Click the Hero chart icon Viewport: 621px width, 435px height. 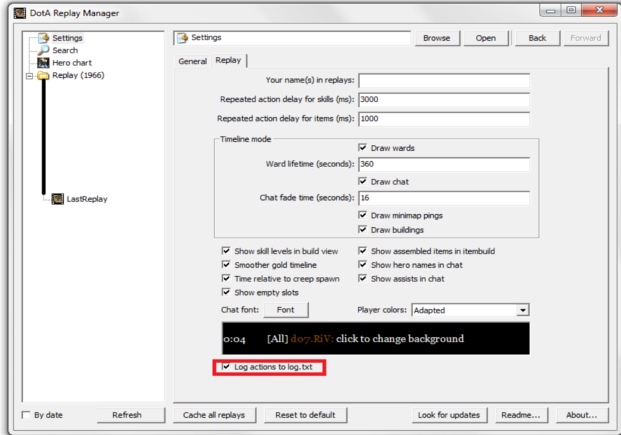(43, 62)
